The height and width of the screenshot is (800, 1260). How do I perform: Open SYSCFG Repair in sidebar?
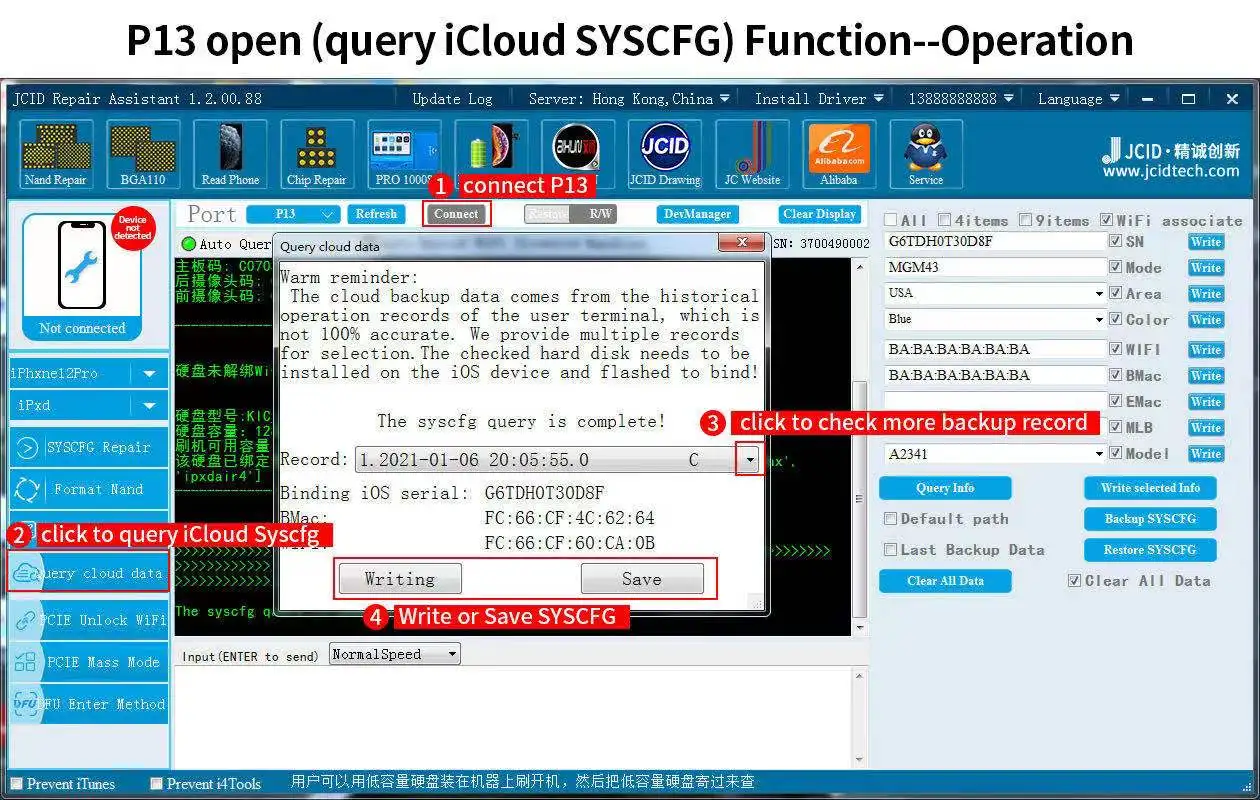pyautogui.click(x=88, y=448)
